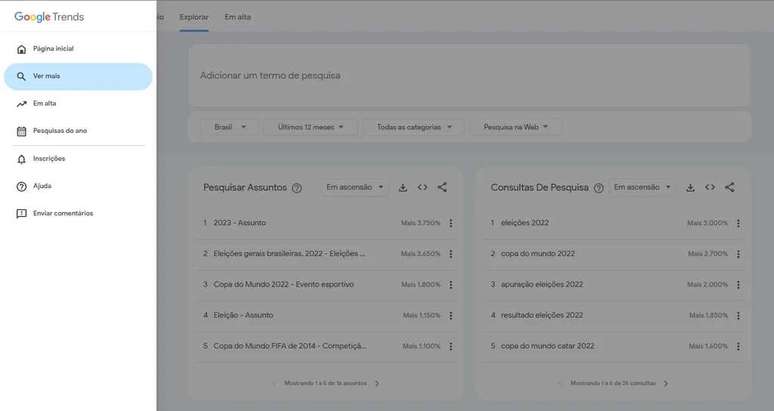Open the apuração eleições 2022 query
The height and width of the screenshot is (411, 774).
(x=542, y=285)
